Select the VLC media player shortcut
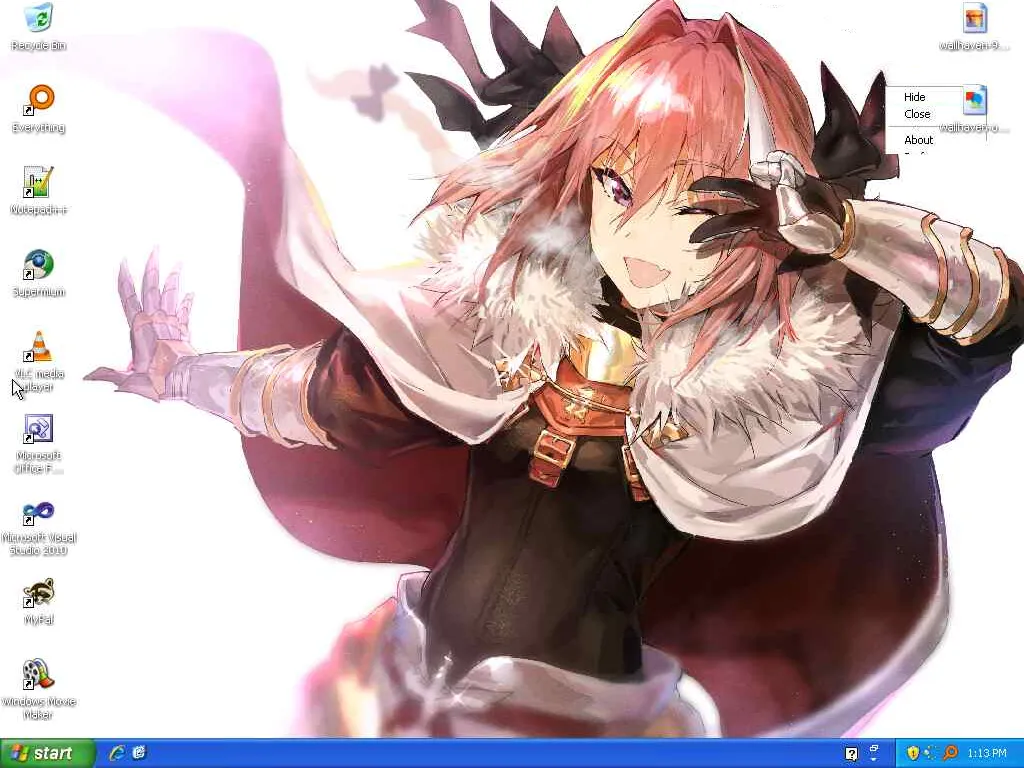This screenshot has height=768, width=1024. tap(39, 361)
